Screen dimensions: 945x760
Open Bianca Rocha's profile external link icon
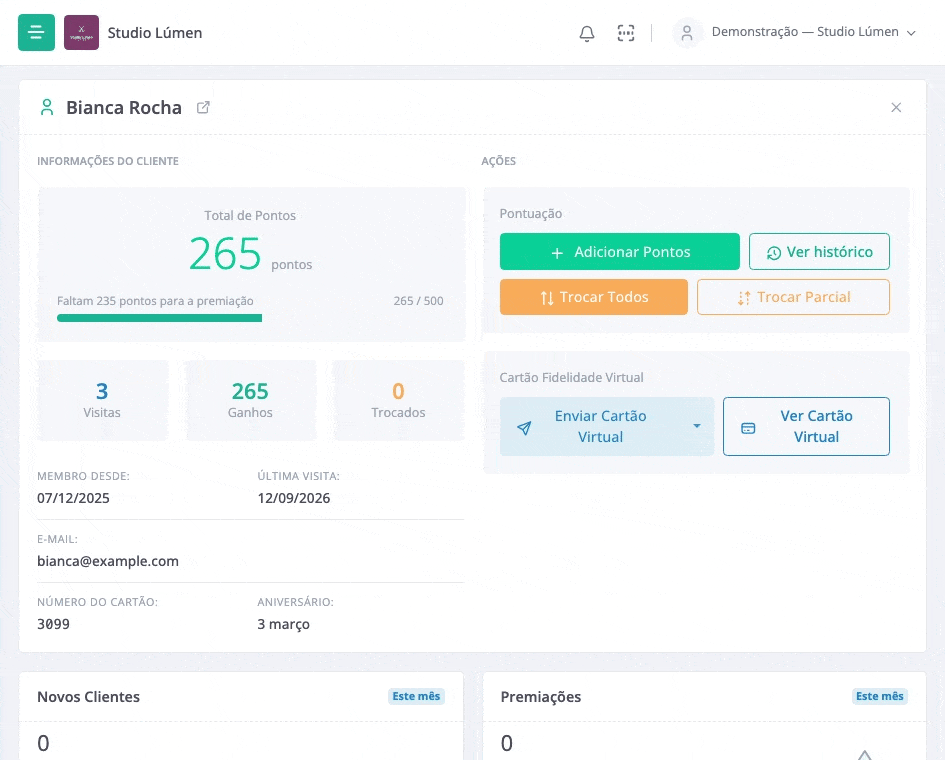tap(203, 107)
